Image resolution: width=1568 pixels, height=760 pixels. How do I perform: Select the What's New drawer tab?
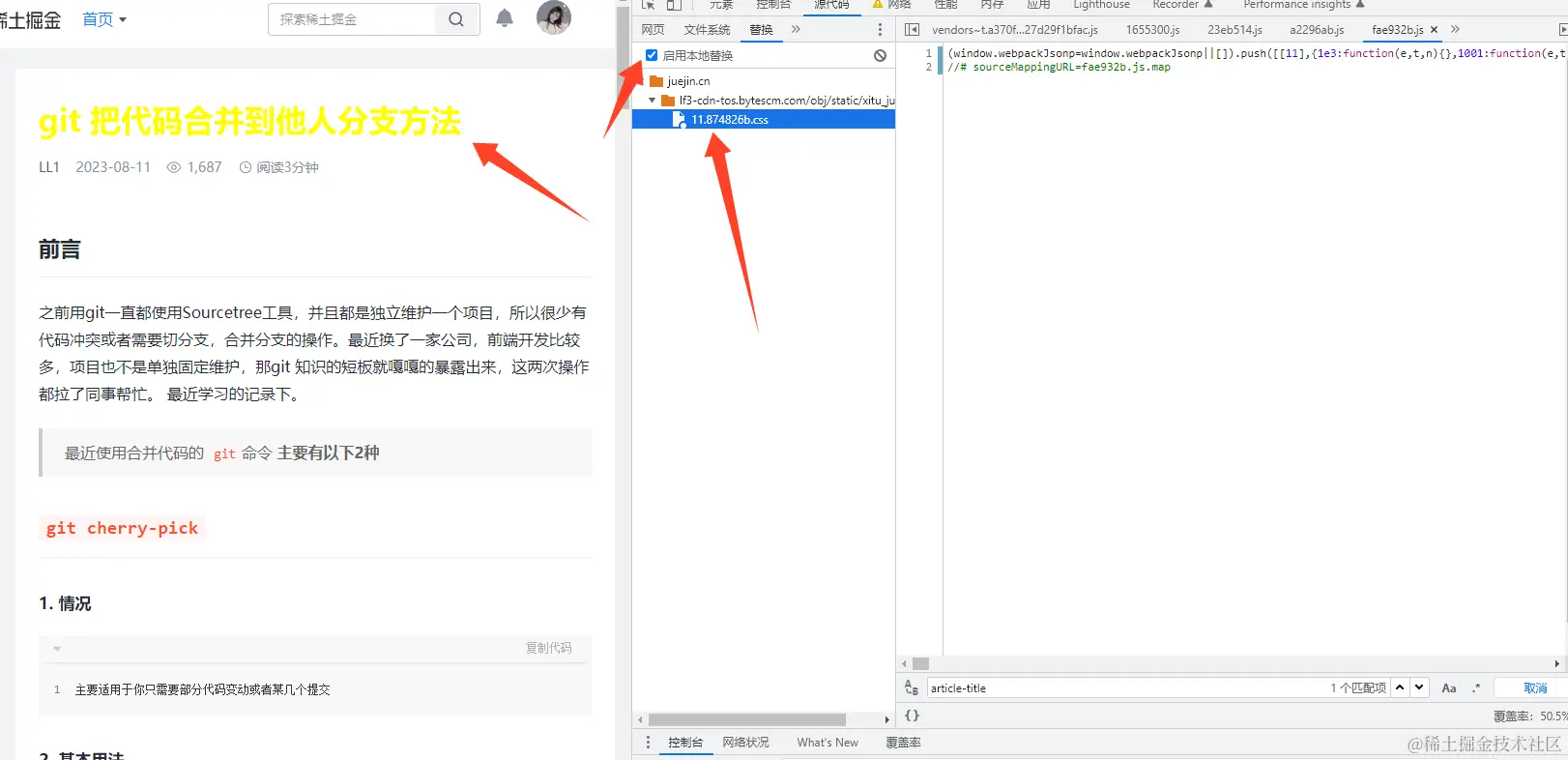(x=828, y=743)
